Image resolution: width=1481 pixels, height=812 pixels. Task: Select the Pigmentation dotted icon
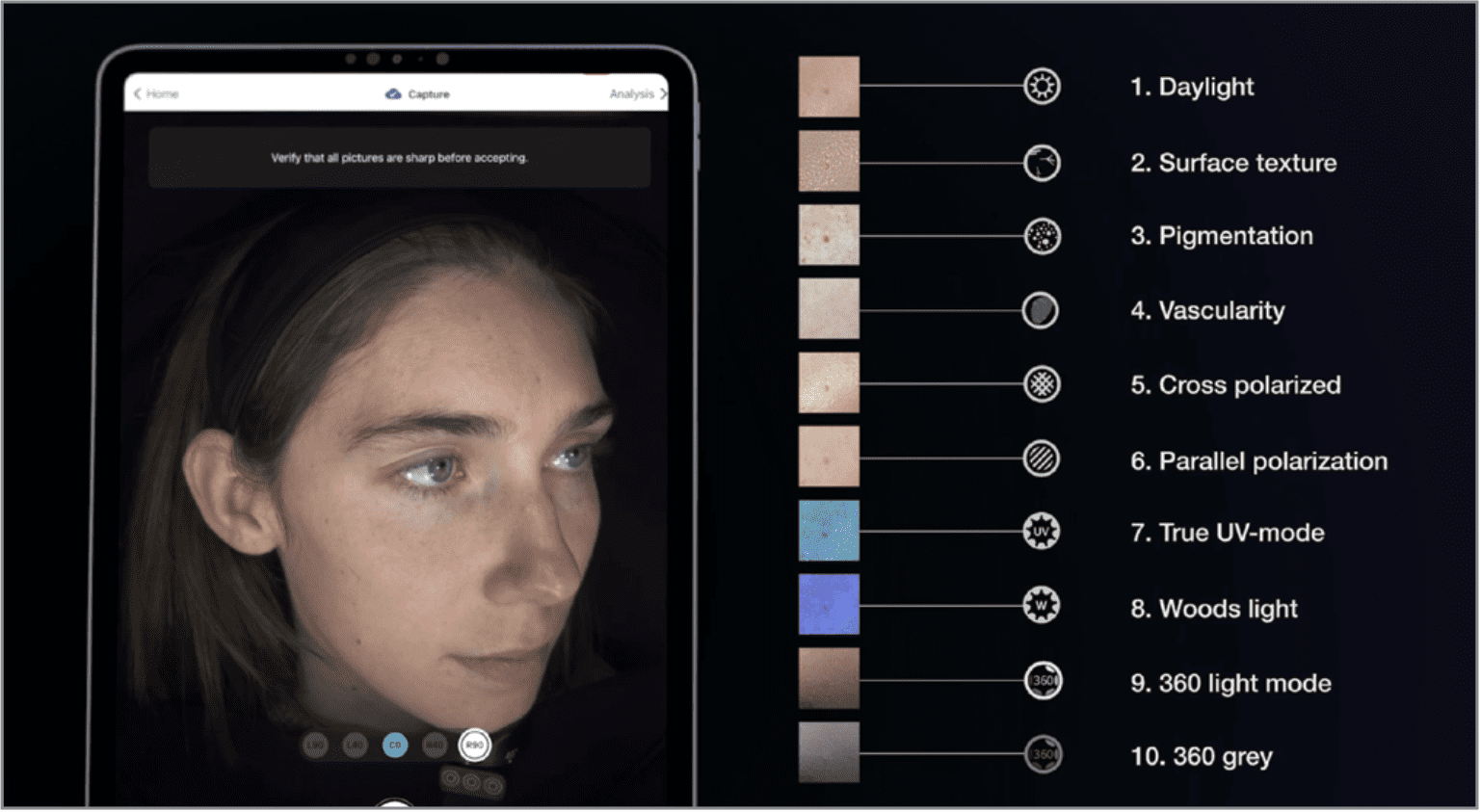(1042, 236)
